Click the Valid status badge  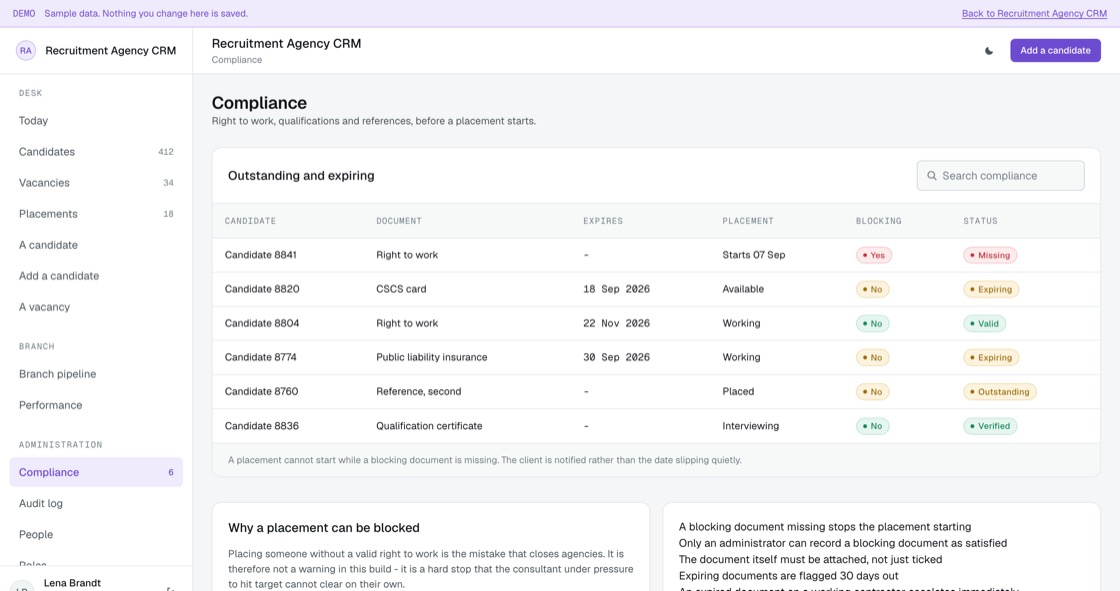984,324
